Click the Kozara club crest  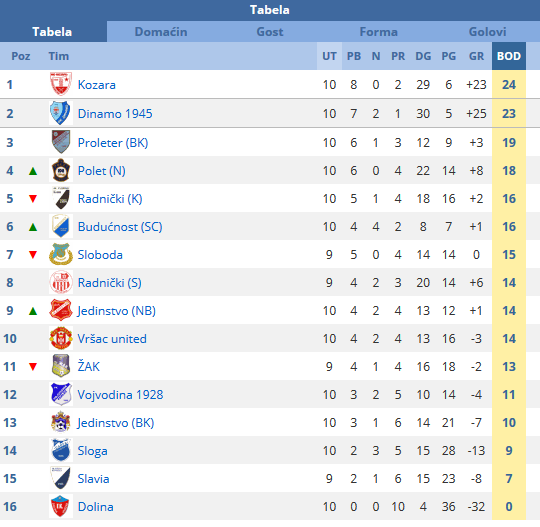pyautogui.click(x=61, y=84)
